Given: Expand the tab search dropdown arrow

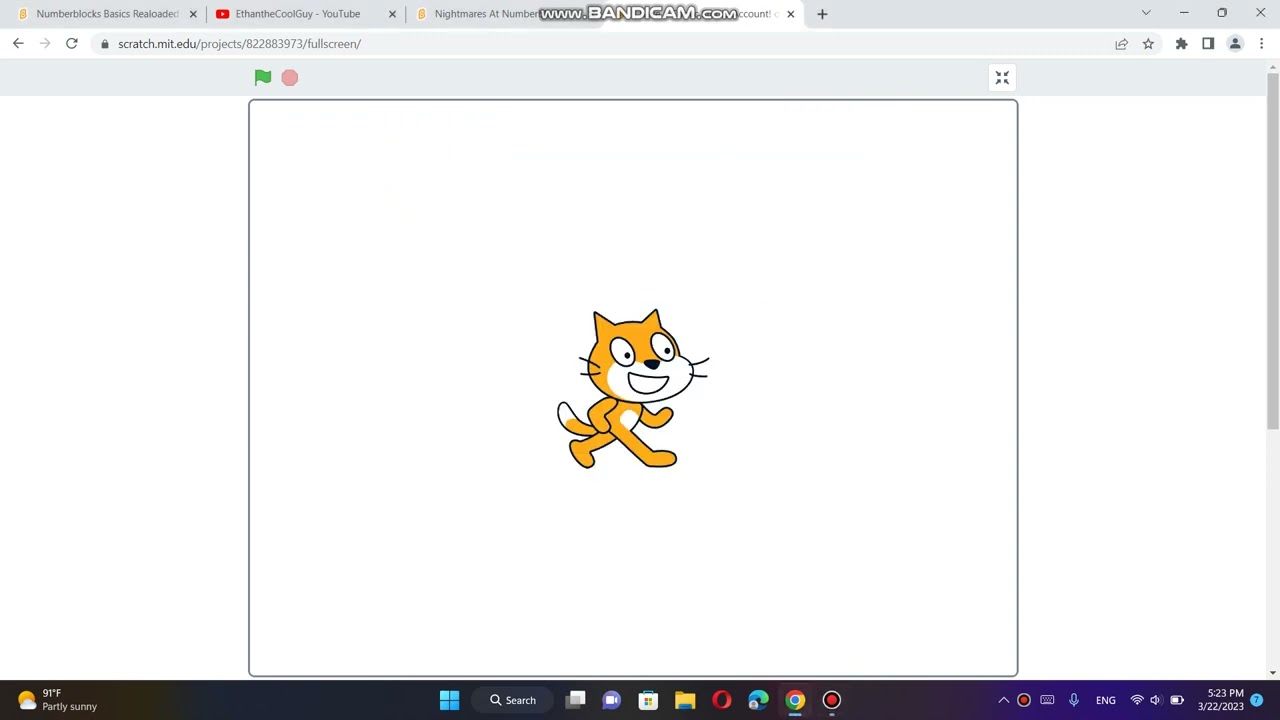Looking at the screenshot, I should pos(1146,13).
